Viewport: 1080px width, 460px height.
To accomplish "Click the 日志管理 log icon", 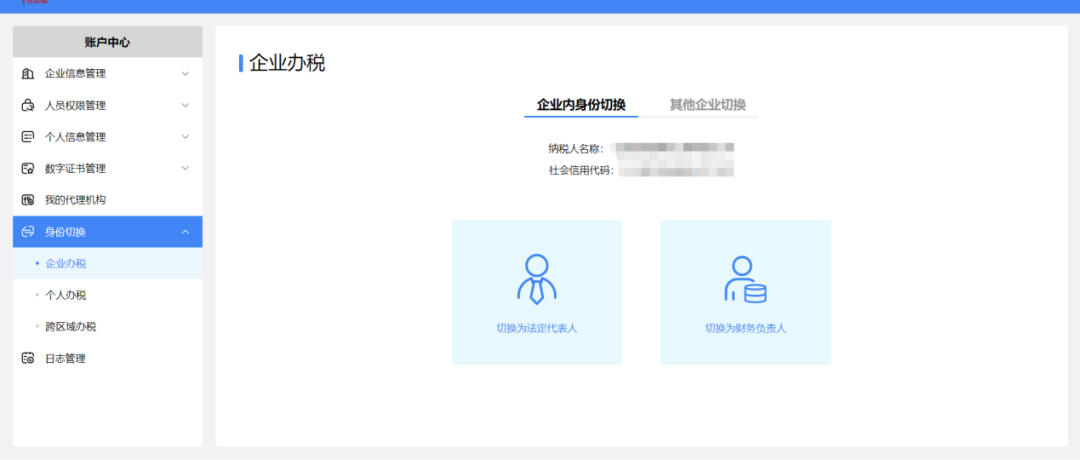I will click(28, 359).
